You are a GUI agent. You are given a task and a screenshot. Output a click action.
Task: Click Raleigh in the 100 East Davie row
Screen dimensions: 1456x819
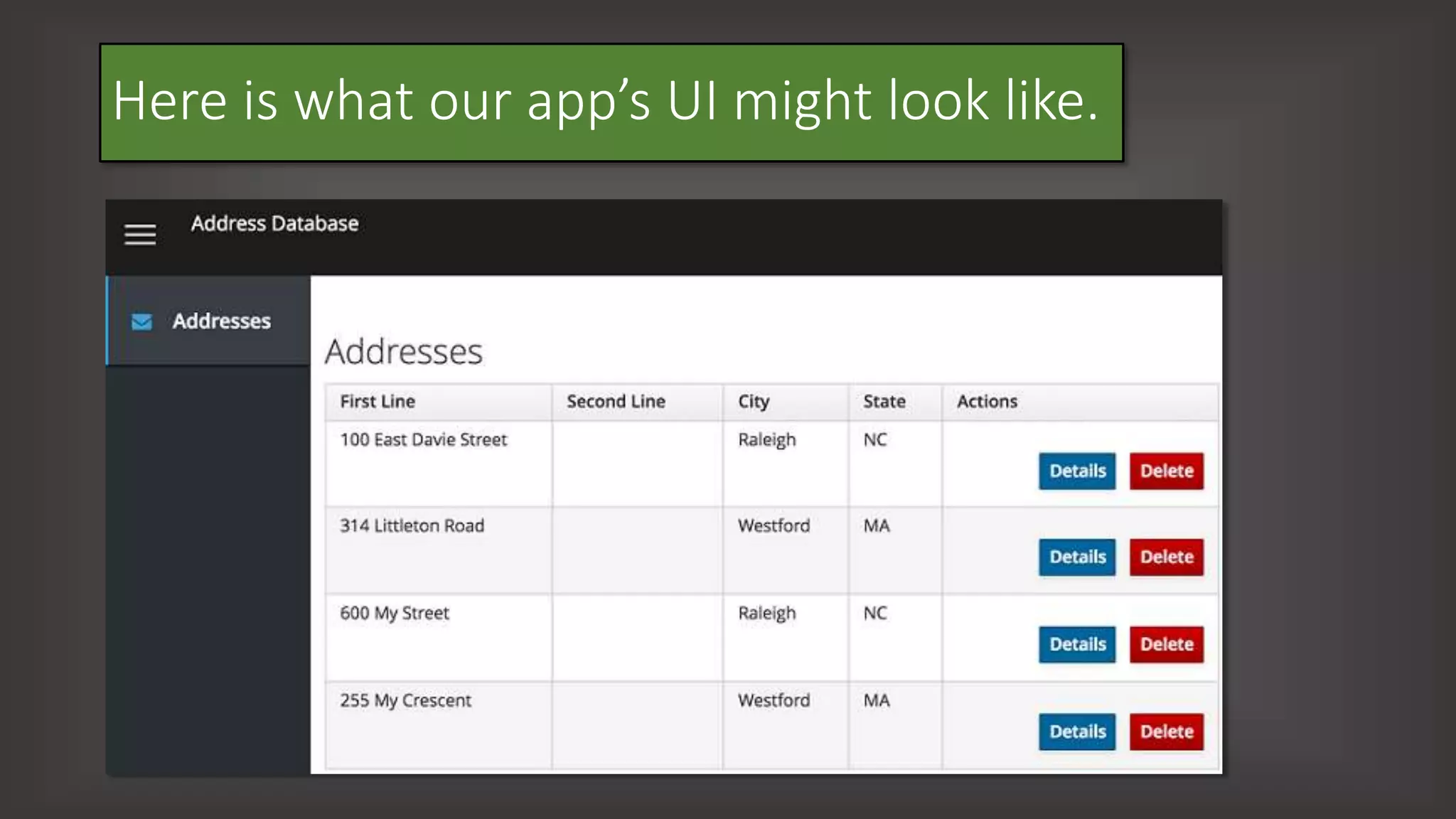(x=767, y=441)
